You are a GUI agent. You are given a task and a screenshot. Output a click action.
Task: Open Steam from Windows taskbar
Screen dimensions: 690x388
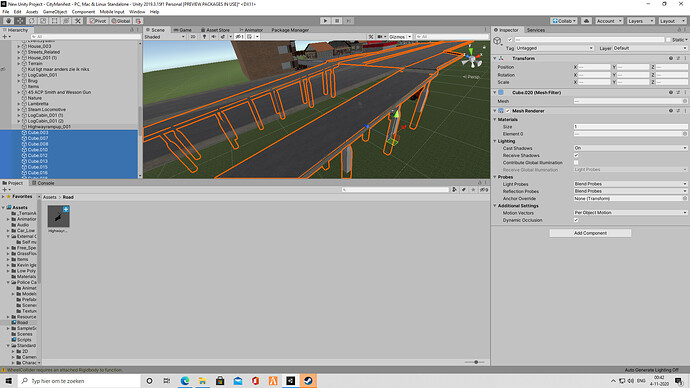(x=308, y=381)
